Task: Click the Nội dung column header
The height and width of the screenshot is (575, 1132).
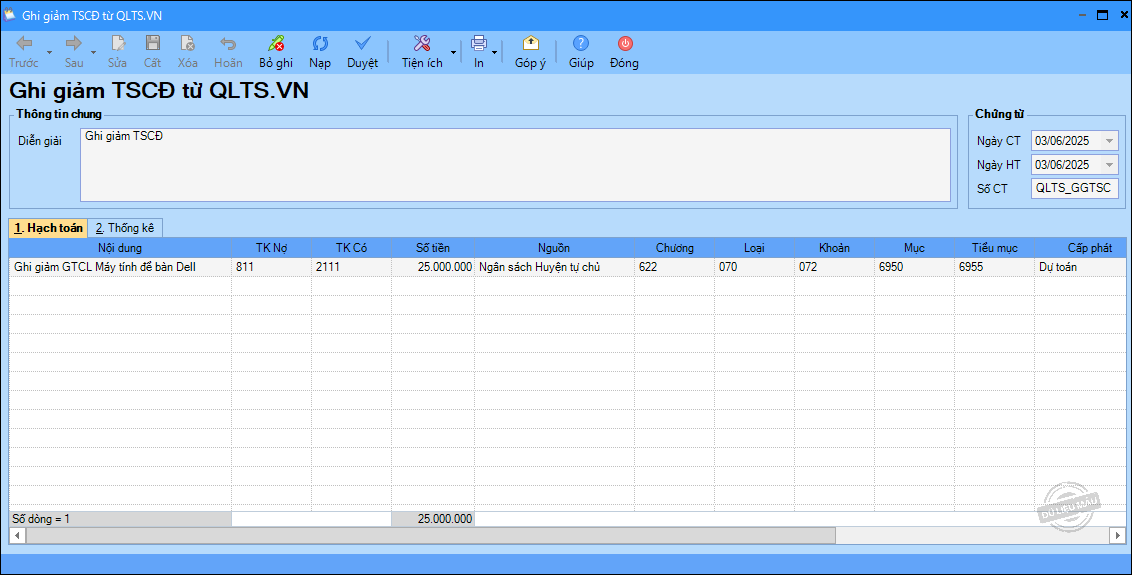Action: [x=120, y=248]
